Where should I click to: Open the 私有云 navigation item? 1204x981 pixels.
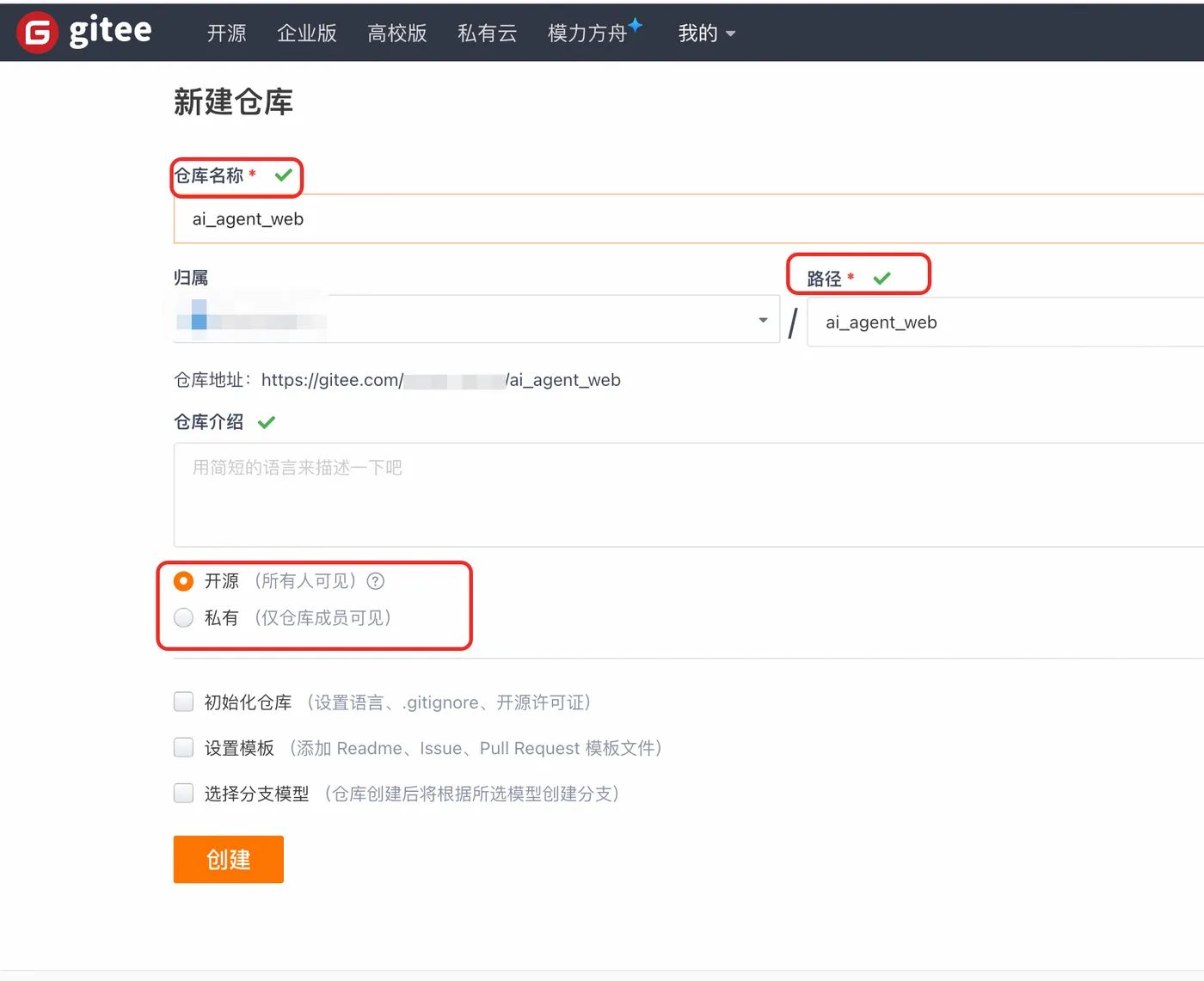tap(488, 34)
